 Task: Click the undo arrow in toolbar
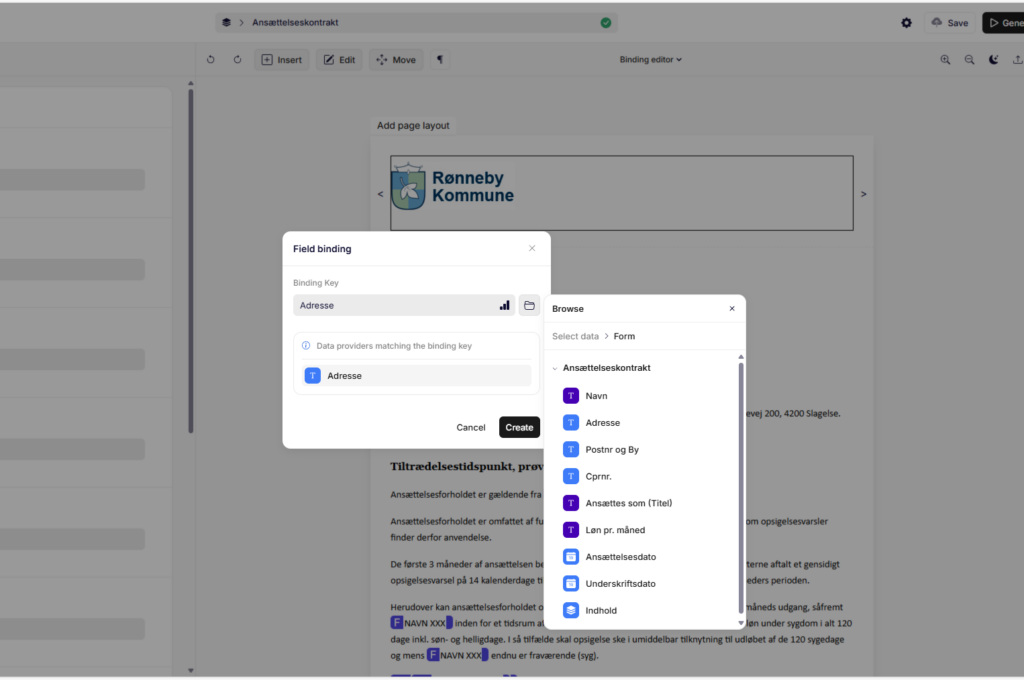(x=211, y=60)
